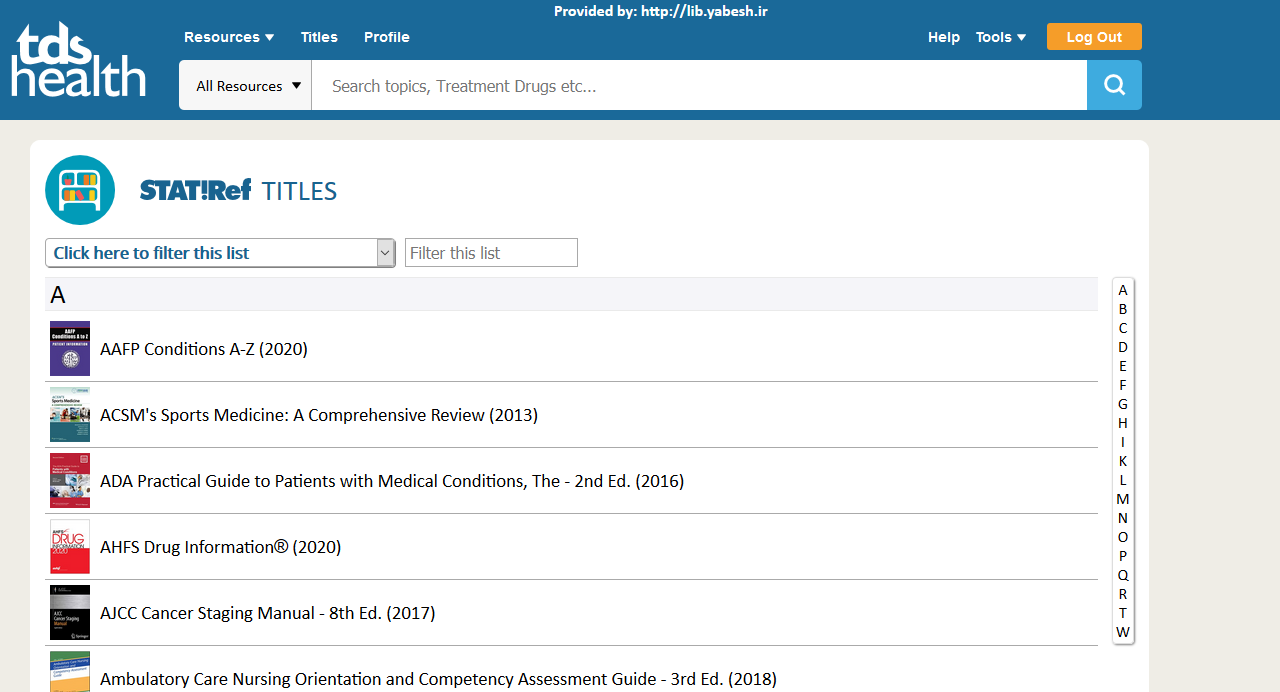Jump to letter Q in index
1280x692 pixels.
tap(1123, 575)
